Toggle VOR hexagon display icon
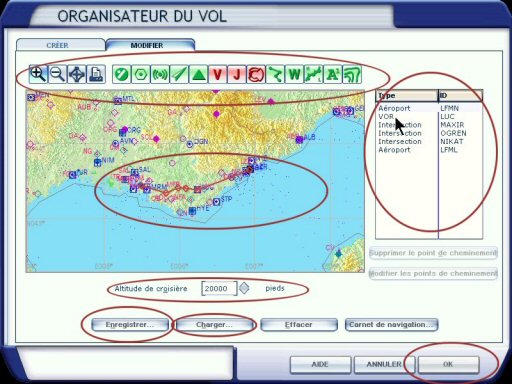 coord(141,74)
